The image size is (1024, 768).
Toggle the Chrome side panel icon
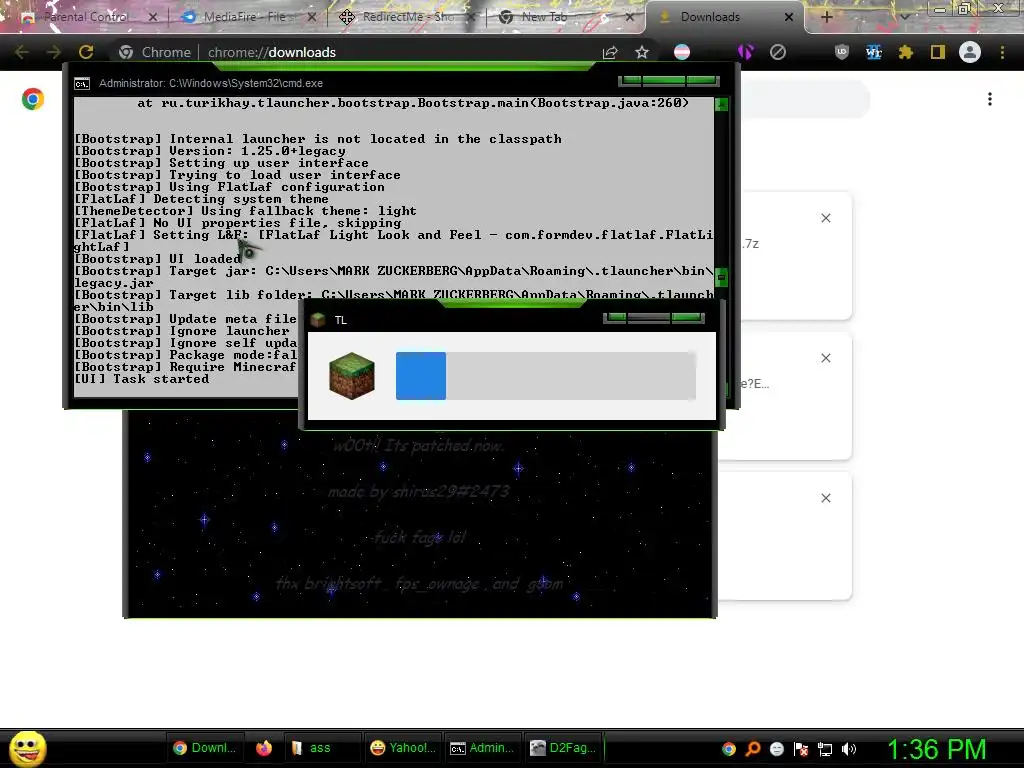tap(938, 52)
